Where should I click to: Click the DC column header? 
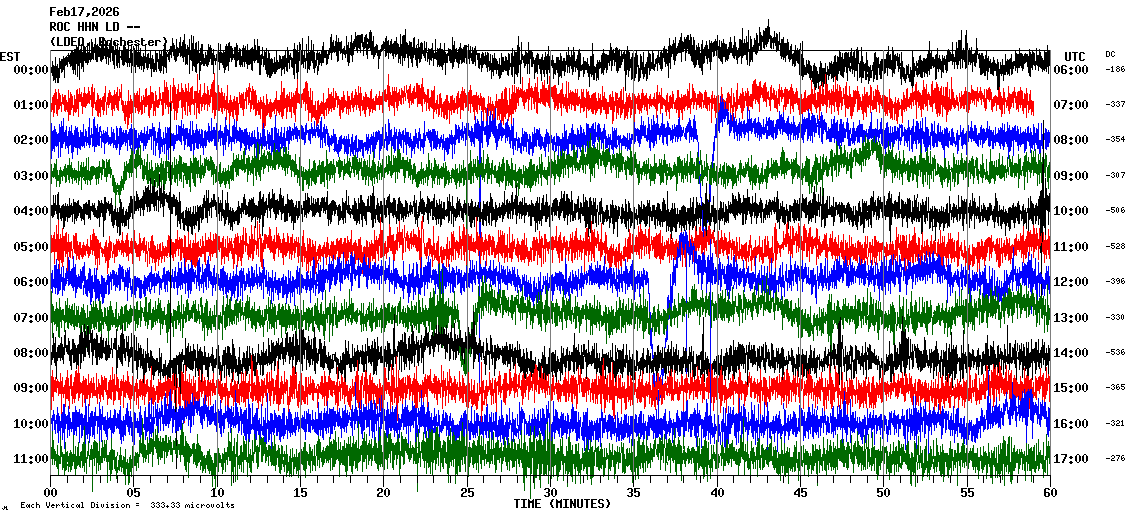point(1109,54)
